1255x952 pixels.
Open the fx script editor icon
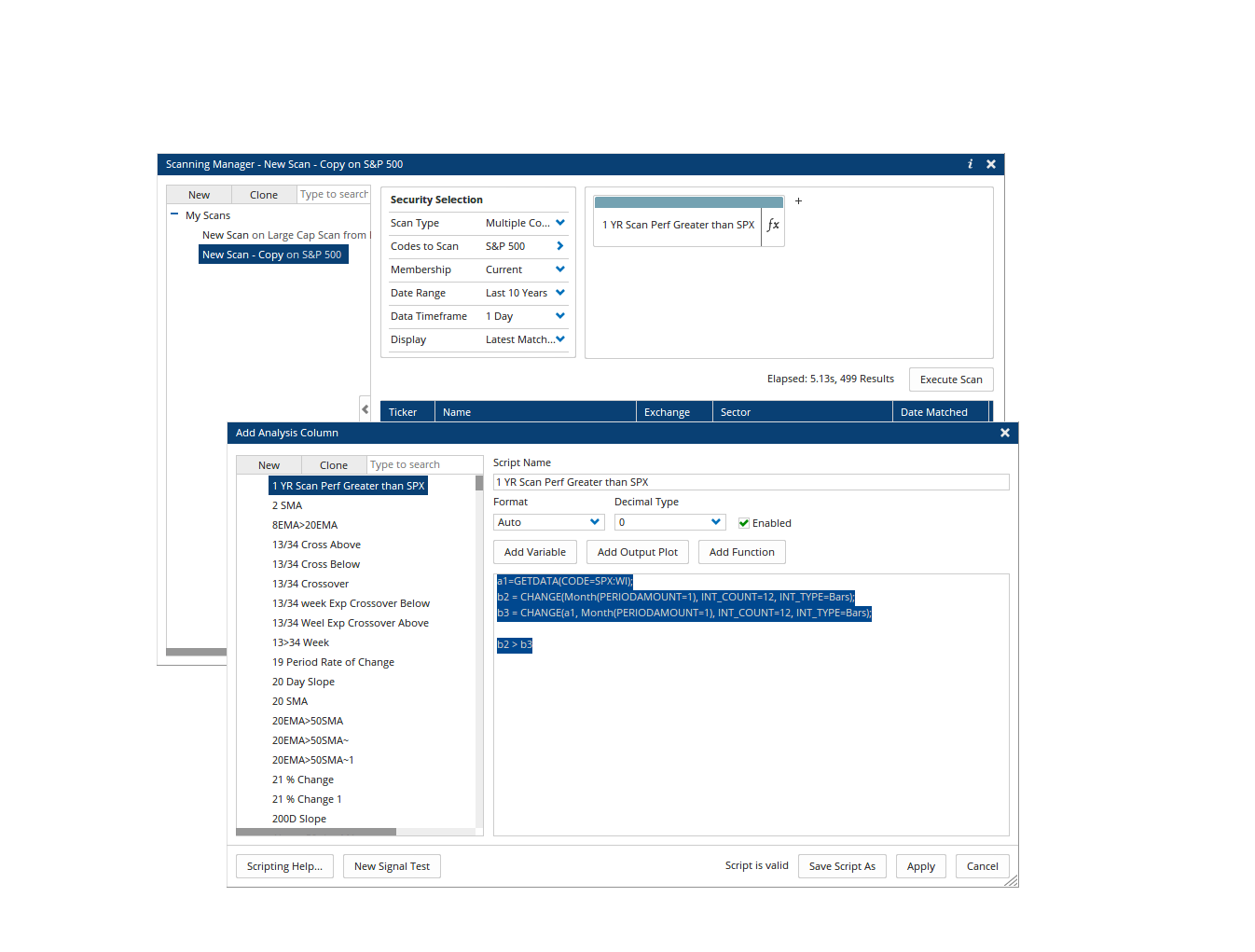pos(773,225)
